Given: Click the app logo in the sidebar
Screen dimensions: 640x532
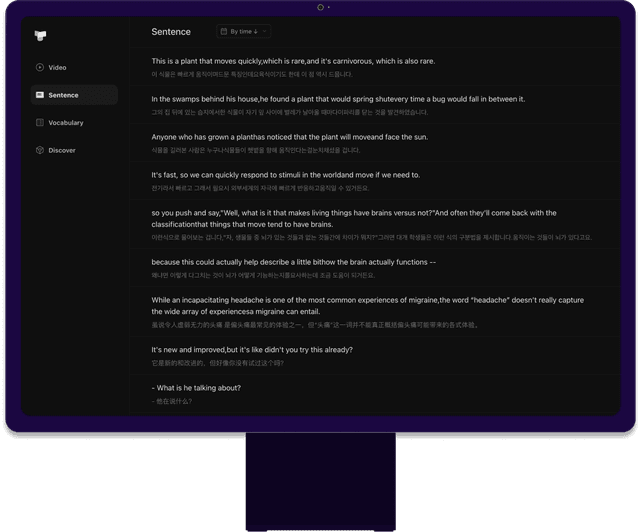Looking at the screenshot, I should click(x=40, y=36).
